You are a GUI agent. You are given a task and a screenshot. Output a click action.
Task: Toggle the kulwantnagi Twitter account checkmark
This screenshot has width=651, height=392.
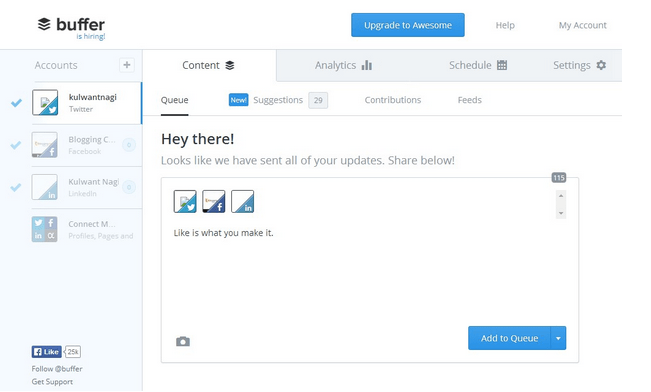[x=16, y=103]
